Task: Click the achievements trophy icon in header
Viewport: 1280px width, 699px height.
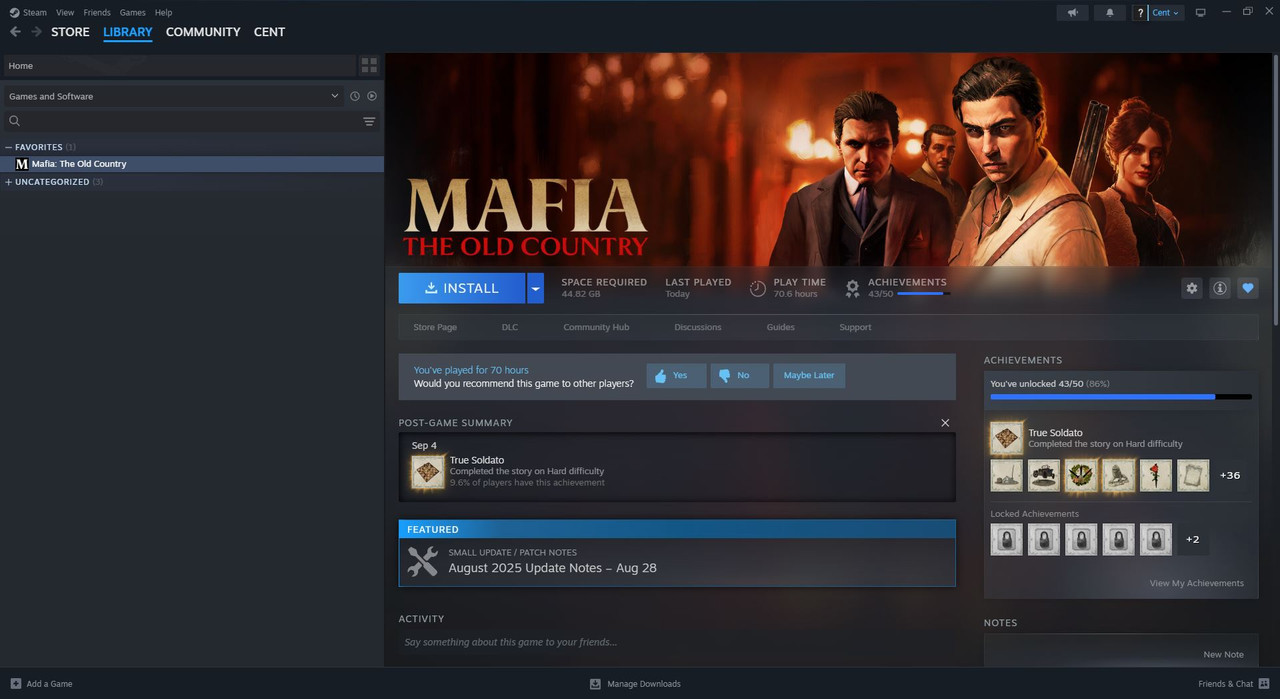Action: [852, 288]
